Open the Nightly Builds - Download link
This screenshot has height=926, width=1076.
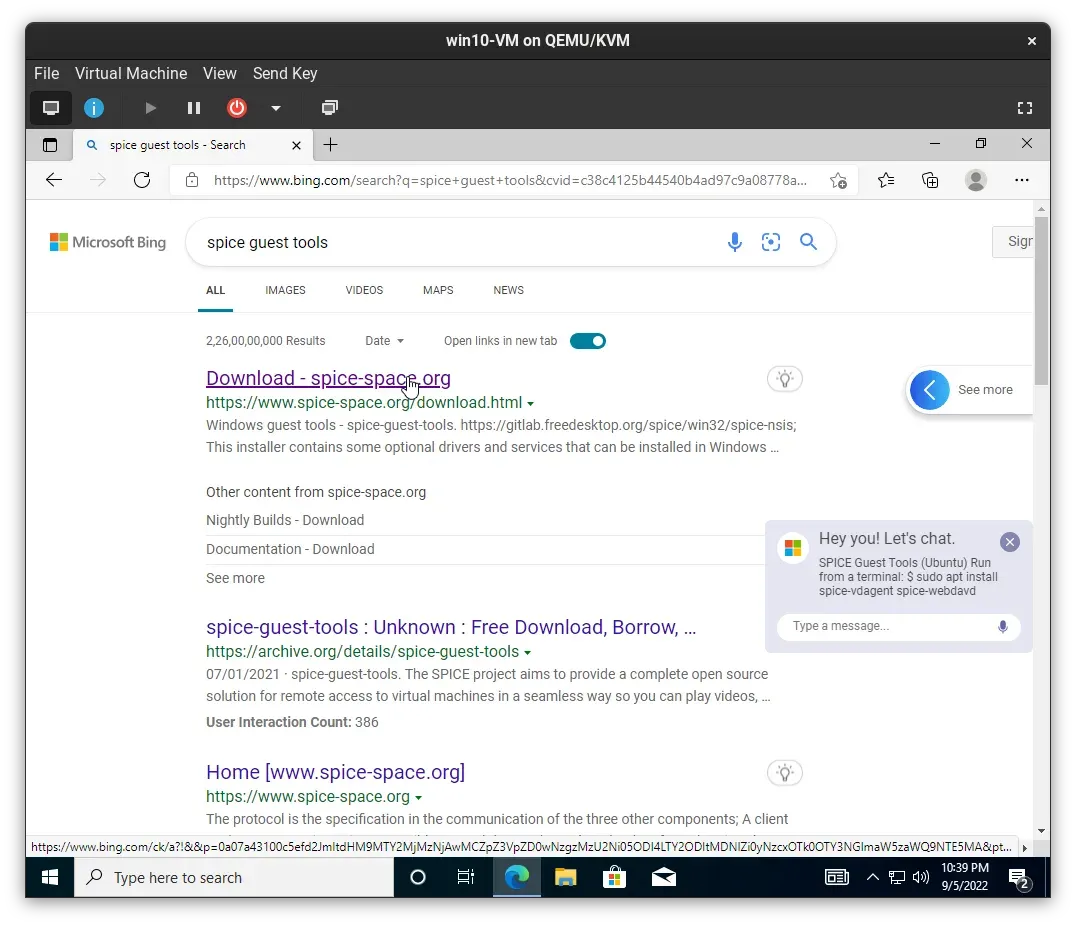285,520
